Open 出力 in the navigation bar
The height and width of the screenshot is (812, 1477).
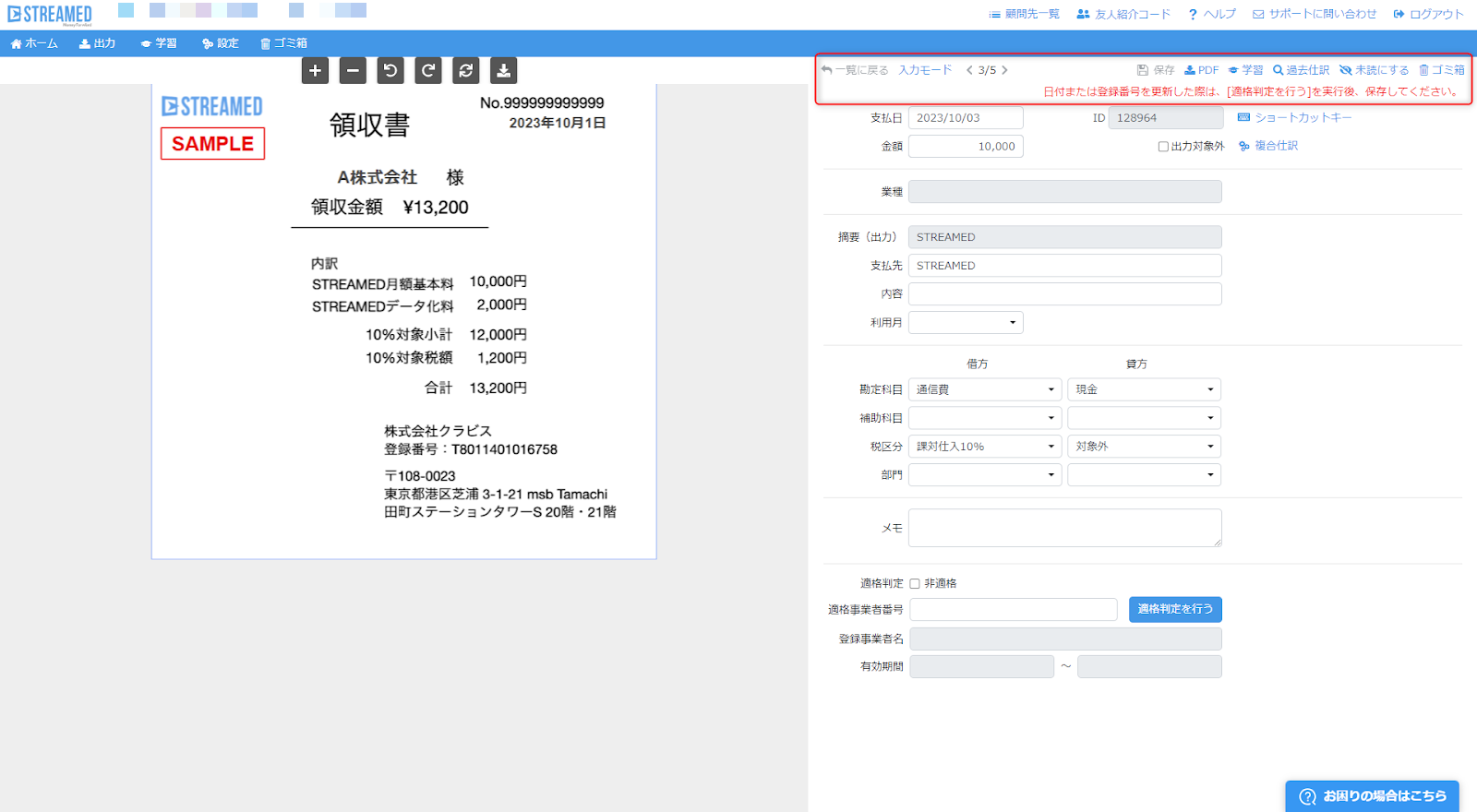[97, 43]
